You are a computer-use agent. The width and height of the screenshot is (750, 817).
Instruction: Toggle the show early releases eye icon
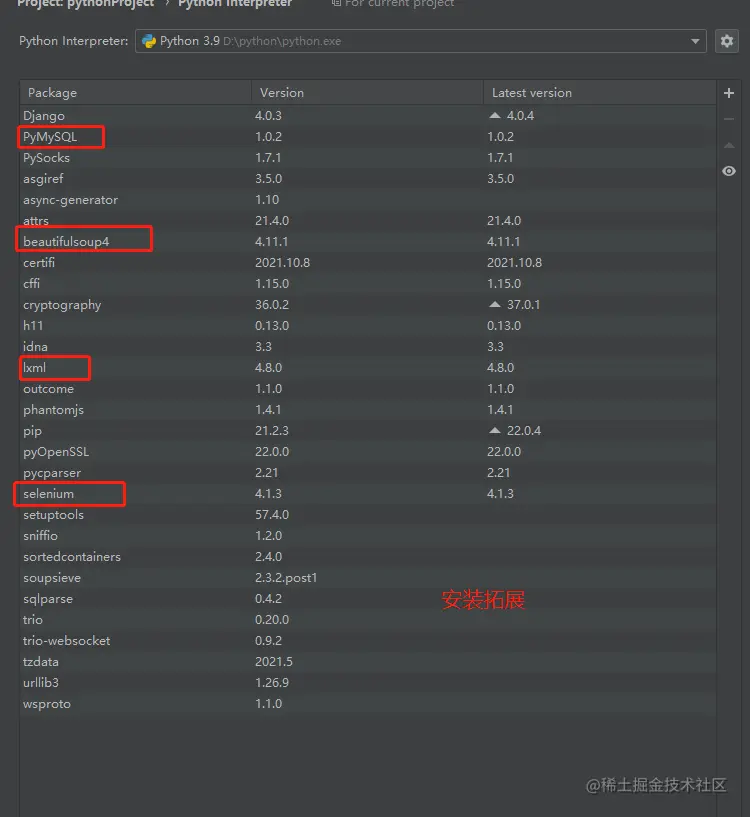[729, 171]
